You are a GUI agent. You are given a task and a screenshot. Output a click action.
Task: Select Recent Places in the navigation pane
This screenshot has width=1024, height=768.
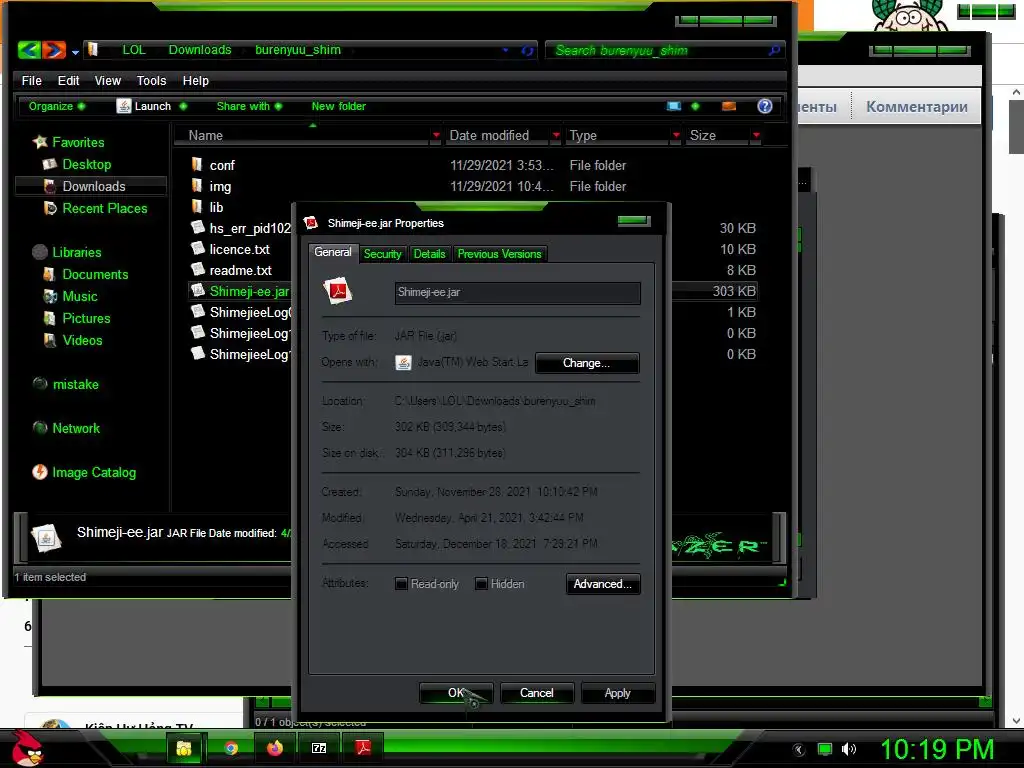click(95, 208)
